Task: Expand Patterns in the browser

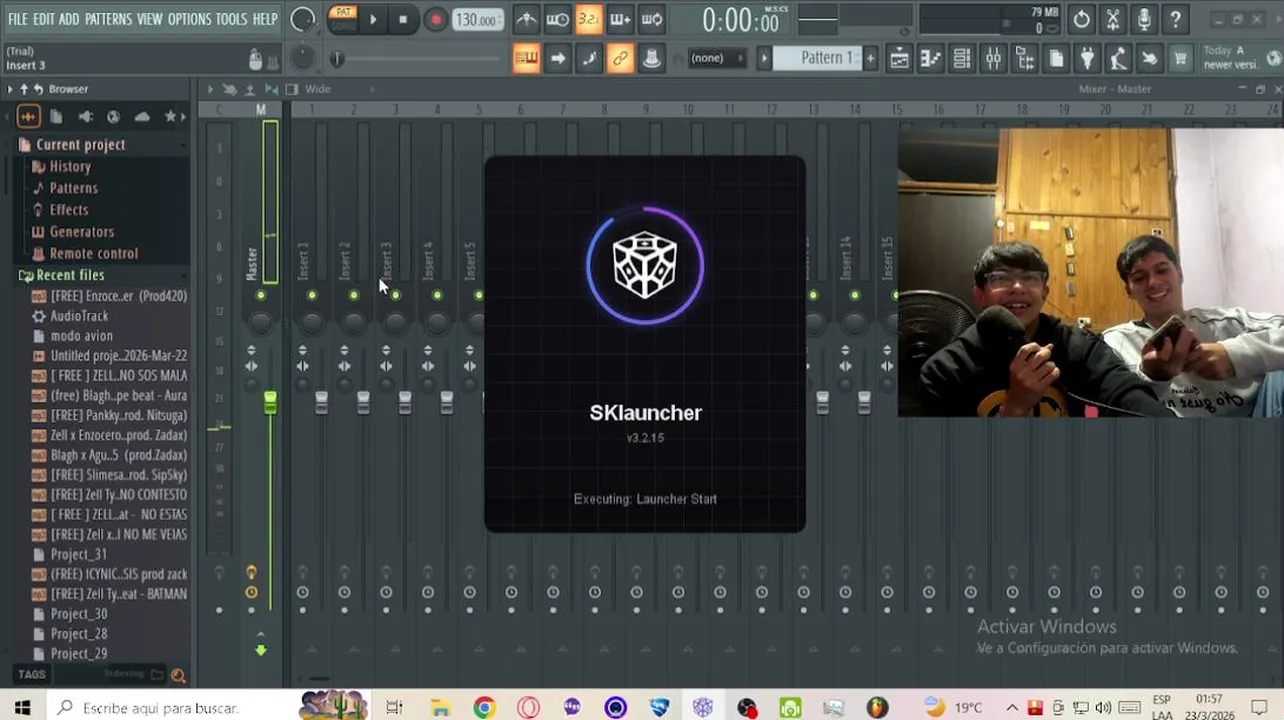Action: (73, 188)
